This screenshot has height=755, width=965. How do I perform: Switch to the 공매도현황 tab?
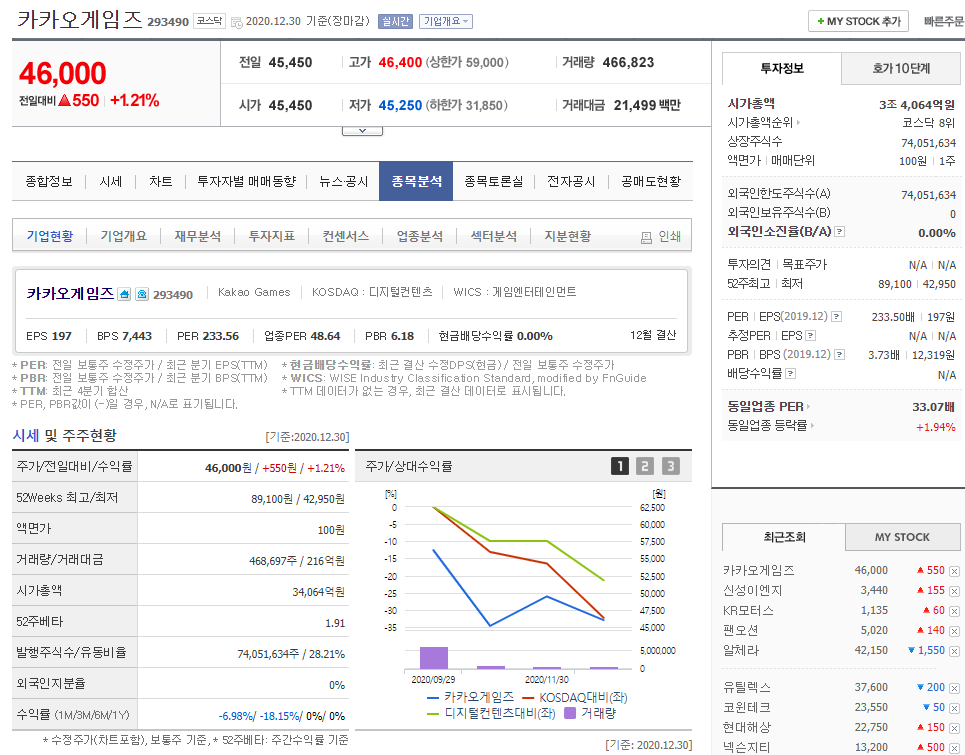tap(651, 182)
